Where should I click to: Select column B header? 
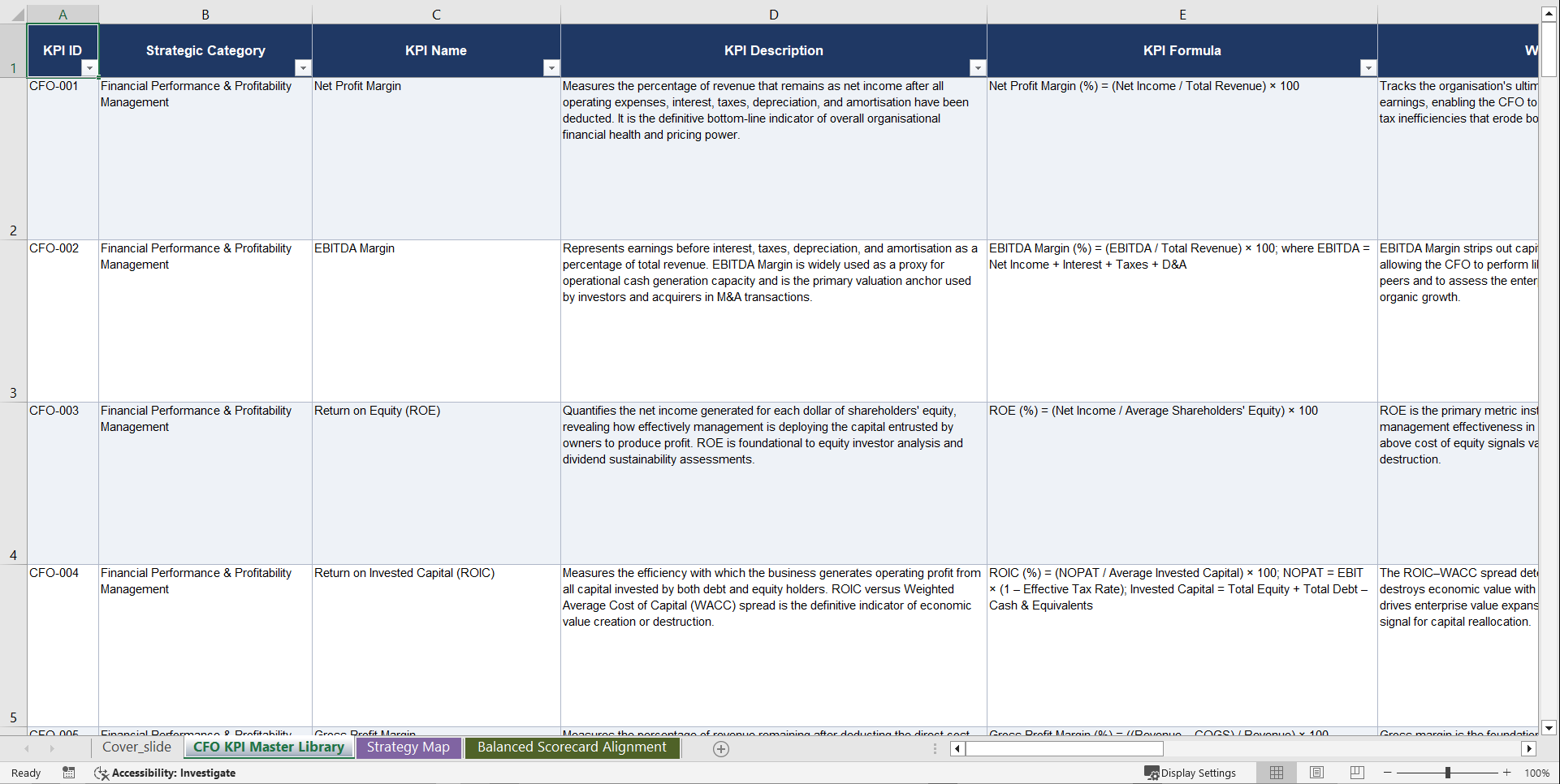pos(205,15)
